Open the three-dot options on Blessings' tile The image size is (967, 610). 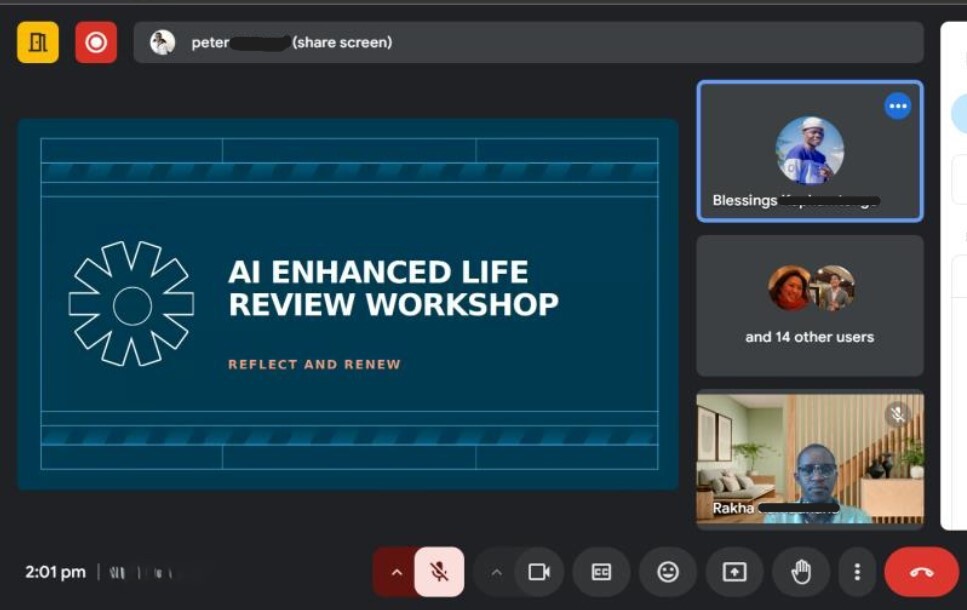pos(897,106)
